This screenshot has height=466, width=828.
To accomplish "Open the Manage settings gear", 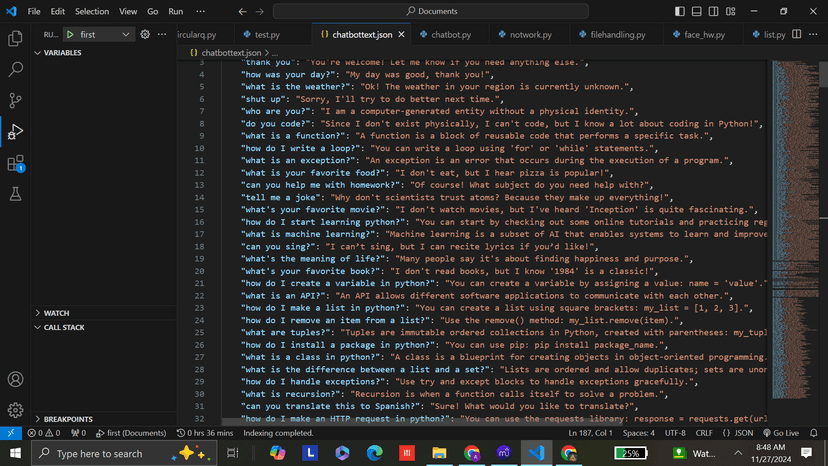I will [x=15, y=410].
